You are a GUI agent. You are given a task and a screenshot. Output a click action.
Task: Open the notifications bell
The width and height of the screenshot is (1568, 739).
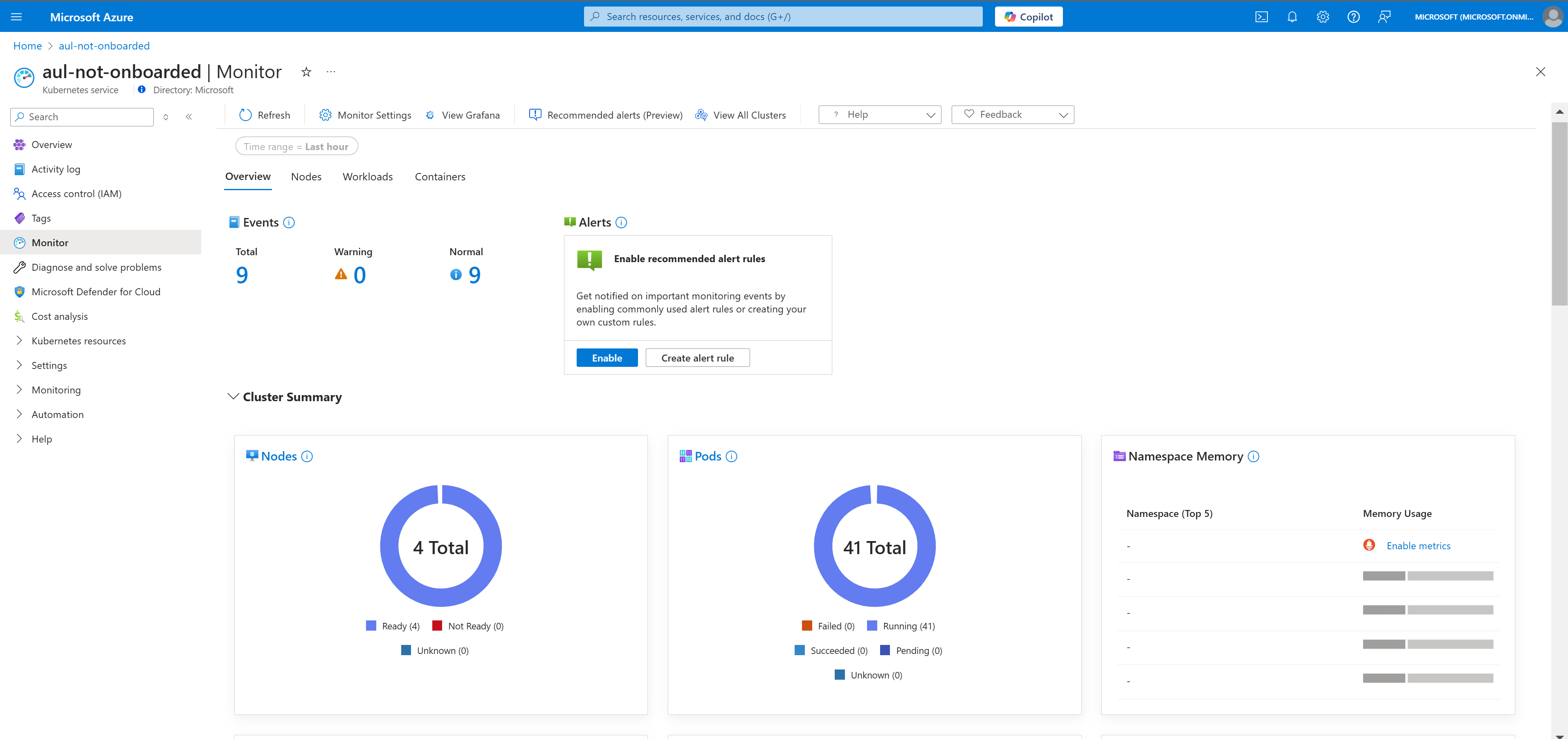pos(1292,16)
